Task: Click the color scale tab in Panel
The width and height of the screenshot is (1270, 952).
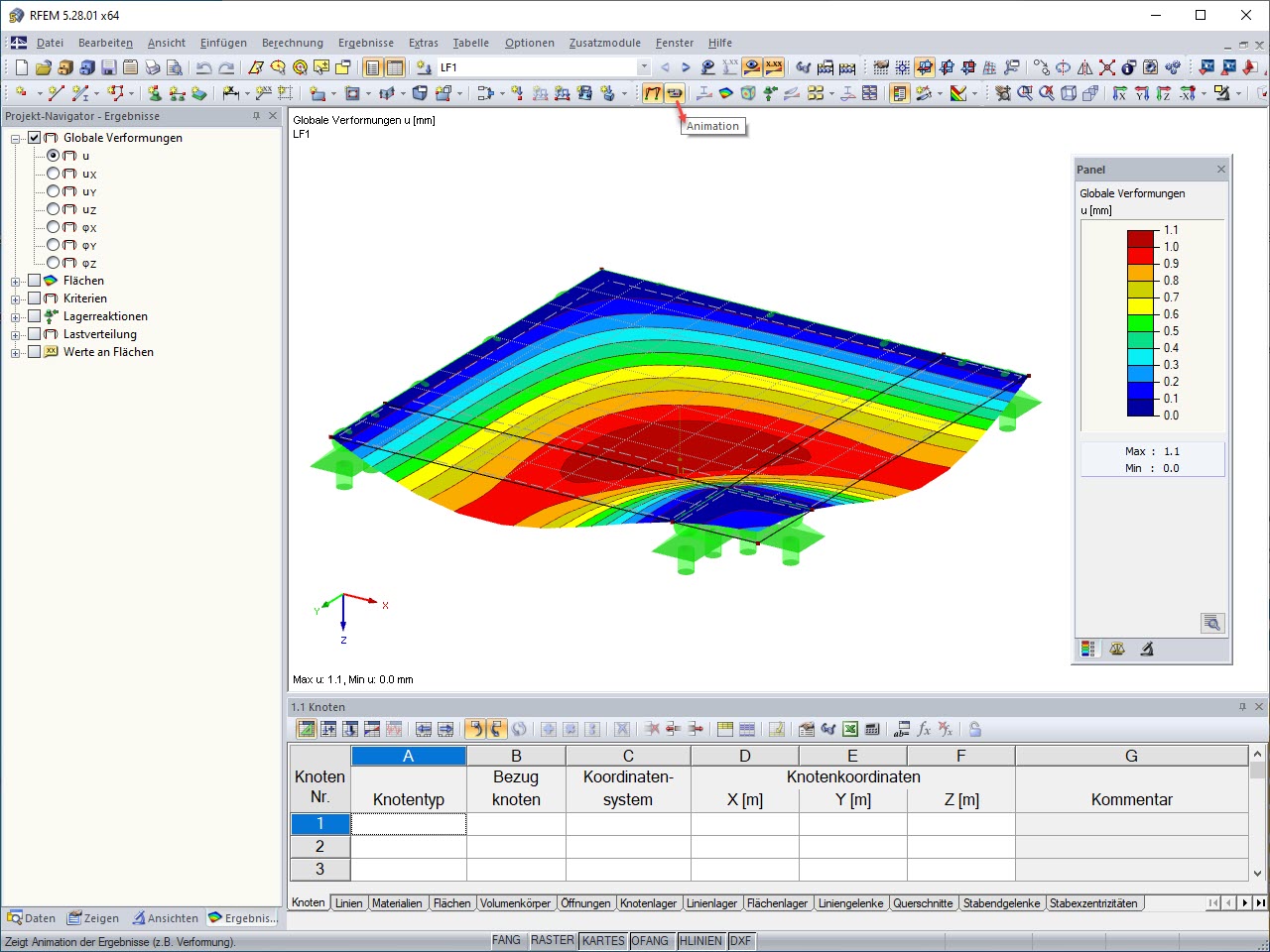Action: click(1088, 649)
